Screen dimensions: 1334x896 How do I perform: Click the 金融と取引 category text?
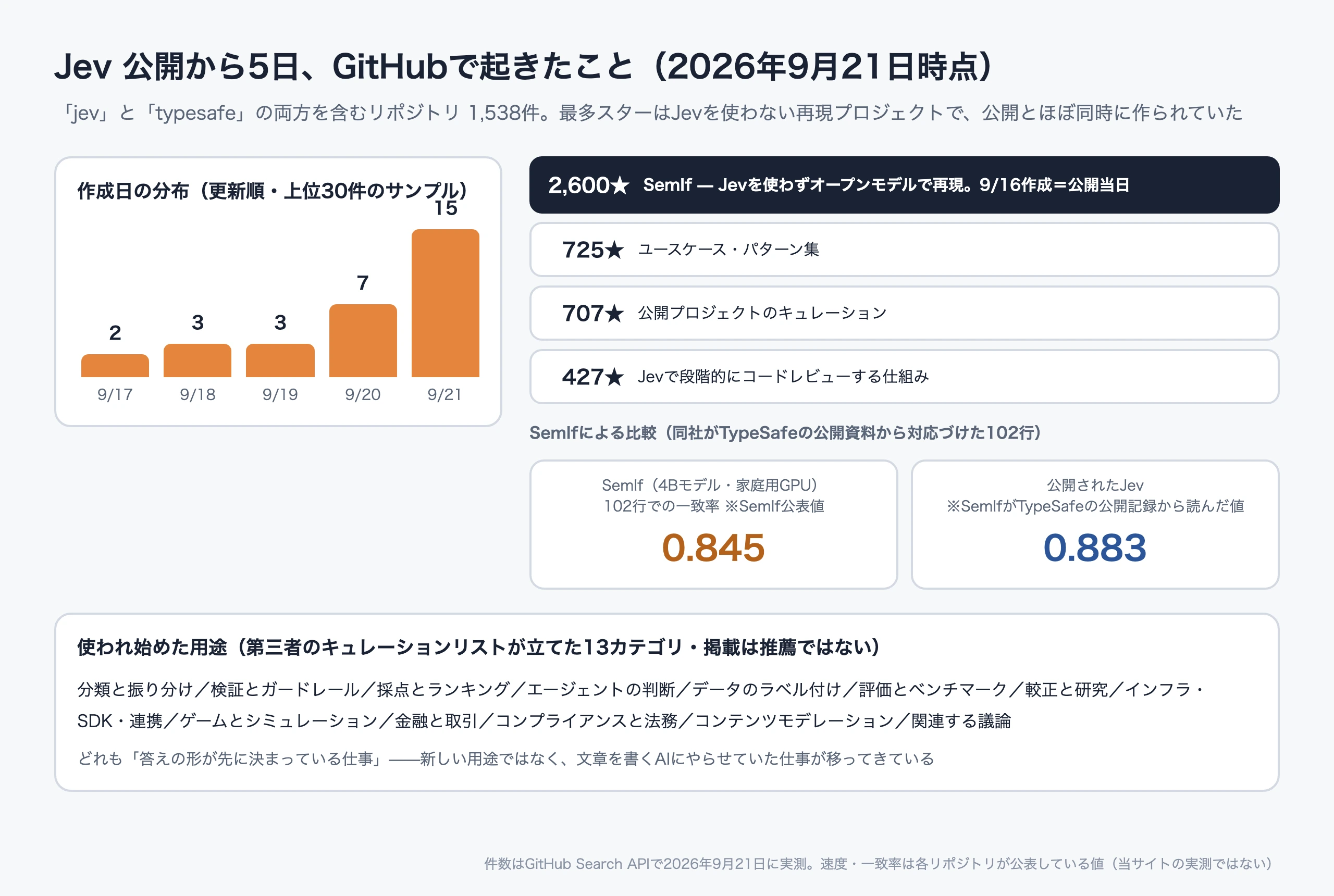tap(436, 721)
